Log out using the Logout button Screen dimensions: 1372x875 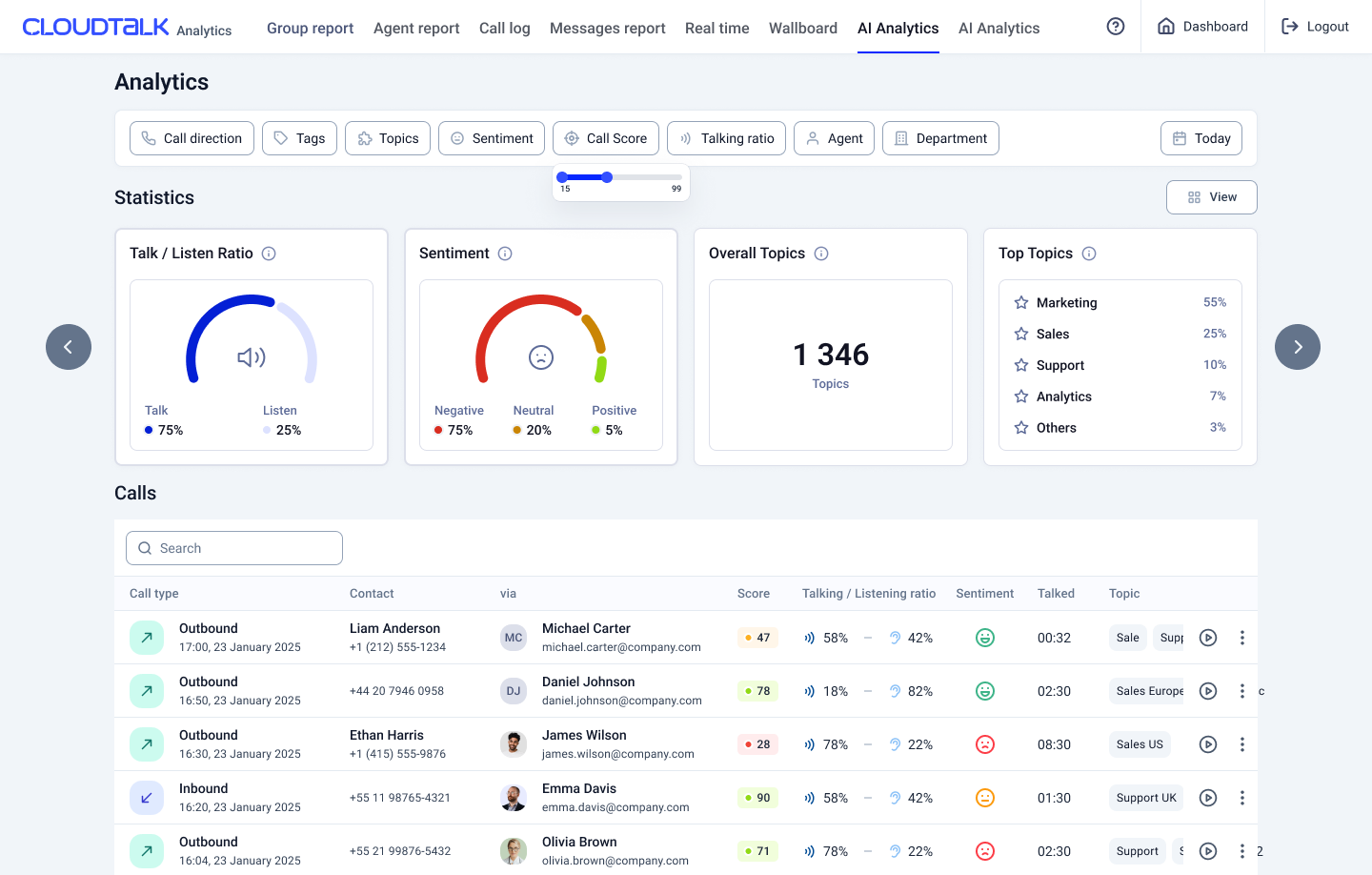coord(1315,27)
